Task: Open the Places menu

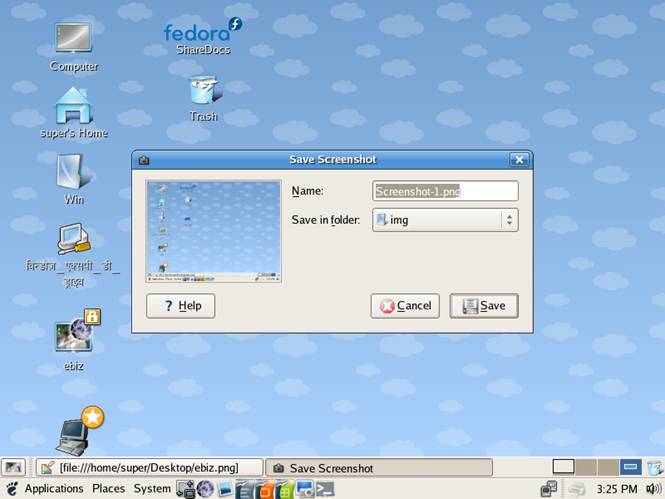Action: tap(108, 489)
